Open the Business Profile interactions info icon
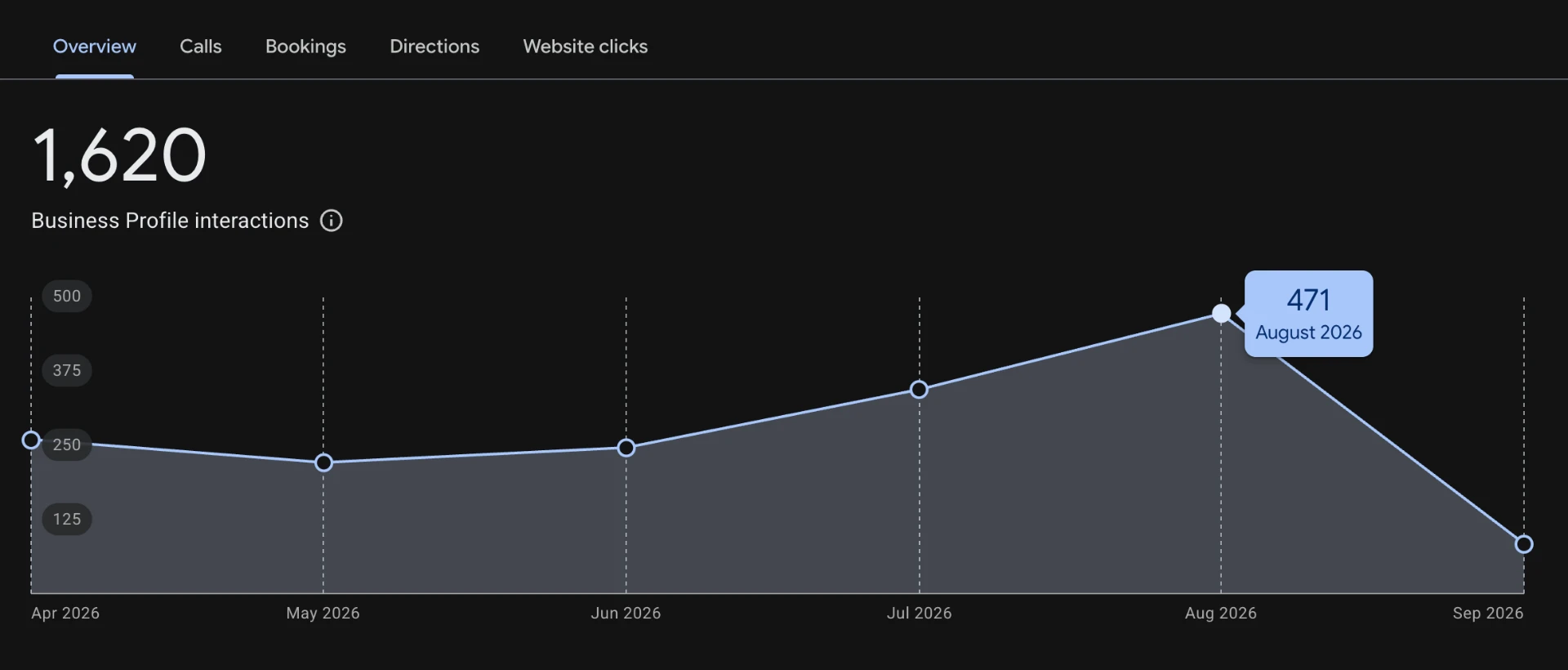Screen dimensions: 1568x670 click(x=331, y=221)
